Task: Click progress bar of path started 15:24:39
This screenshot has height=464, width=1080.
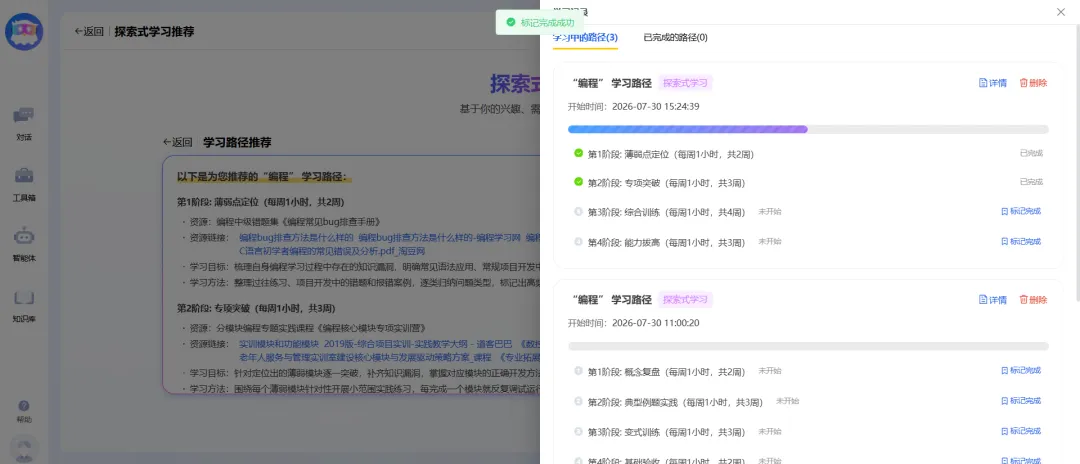Action: click(x=808, y=129)
